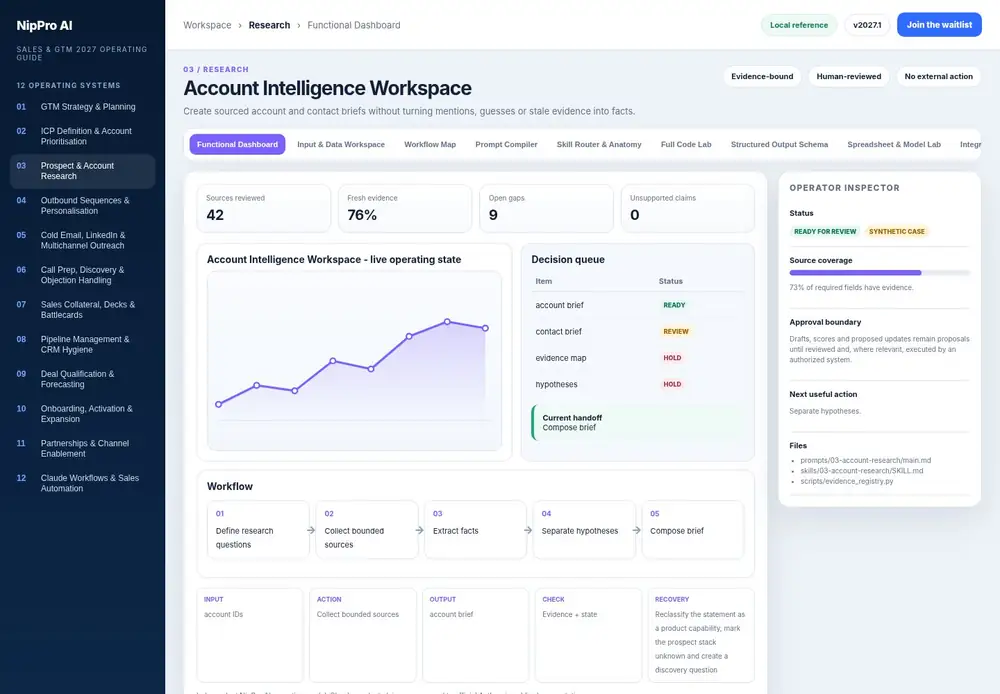Click the CHECK Evidence + state card
The image size is (1000, 694).
pos(588,635)
